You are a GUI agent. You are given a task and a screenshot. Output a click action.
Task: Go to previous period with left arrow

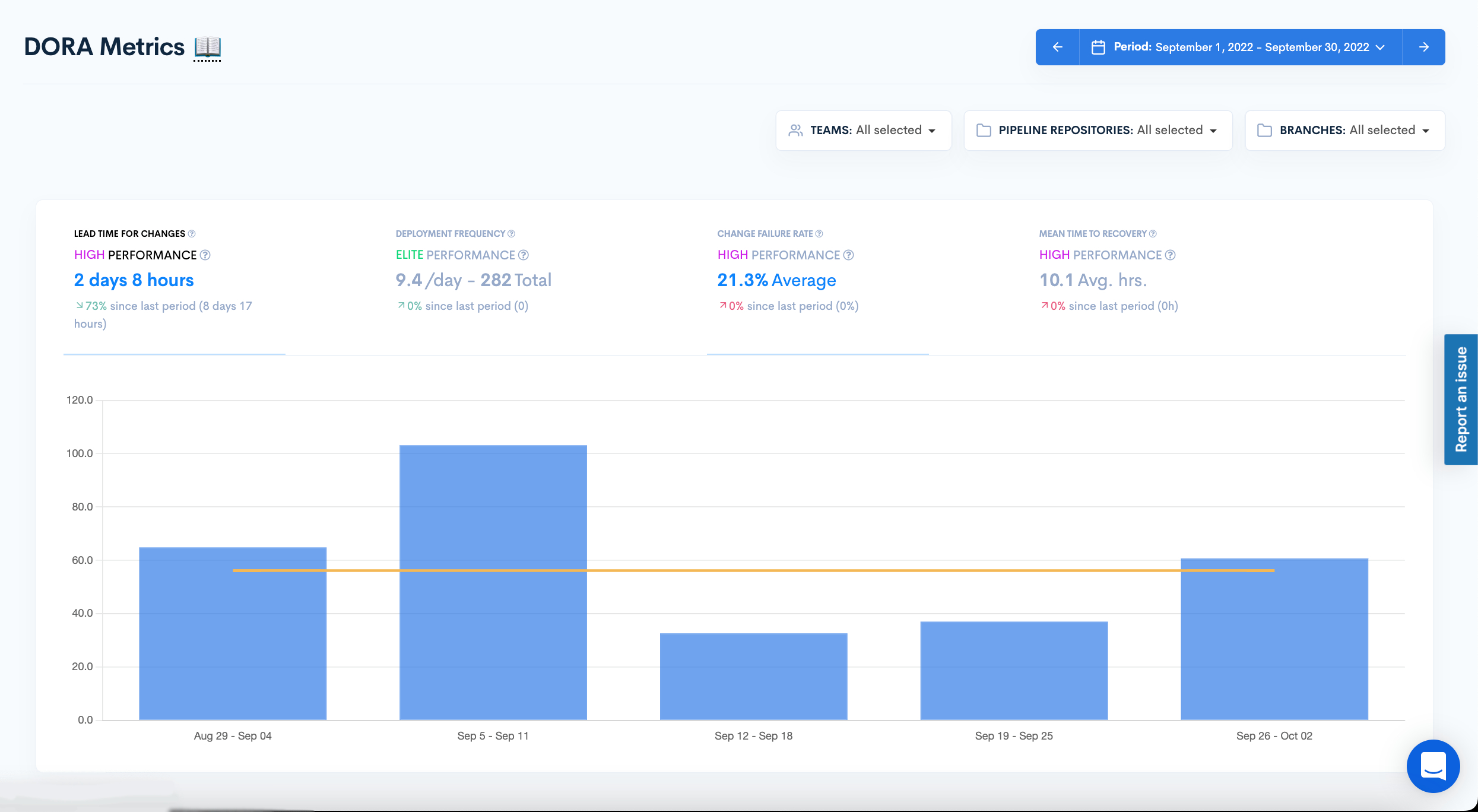[1057, 47]
